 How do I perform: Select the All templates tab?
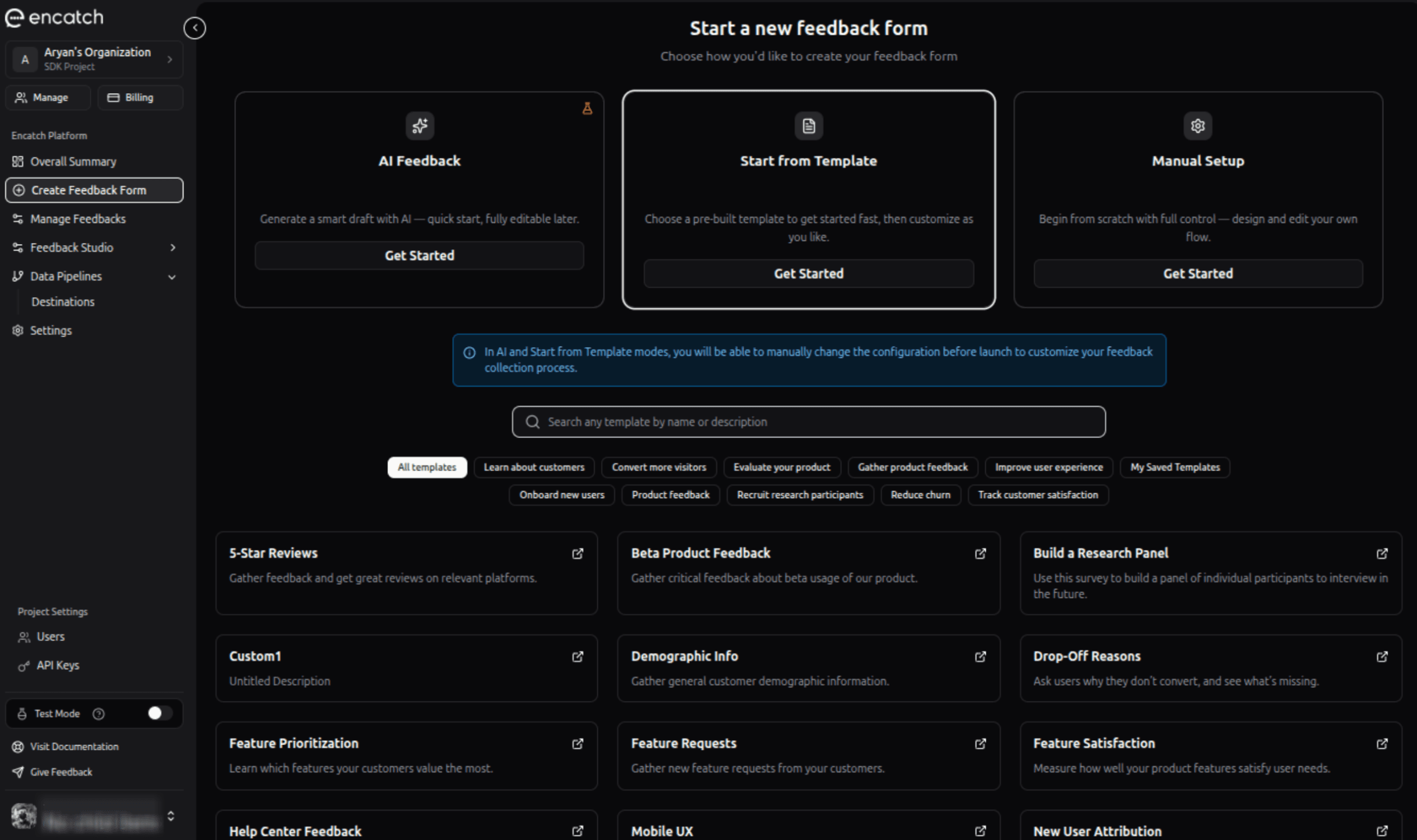tap(427, 467)
